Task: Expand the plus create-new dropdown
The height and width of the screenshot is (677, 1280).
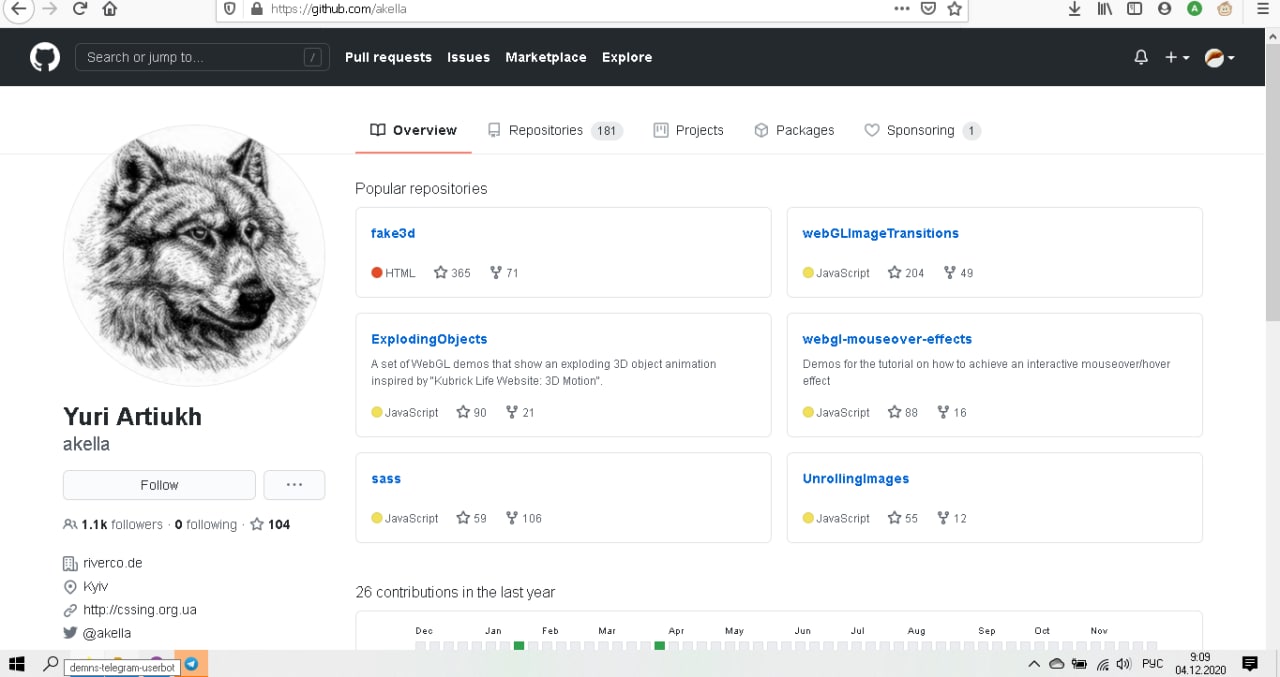Action: 1177,57
